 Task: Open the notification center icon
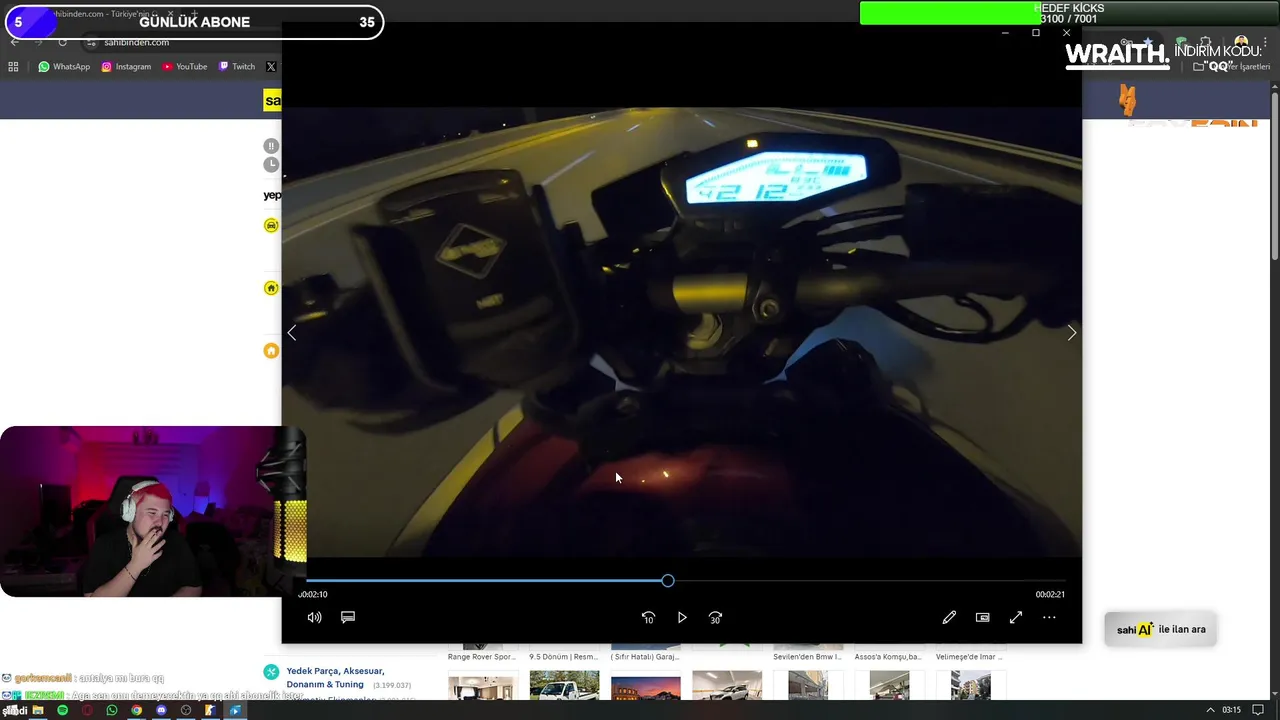tap(1258, 710)
